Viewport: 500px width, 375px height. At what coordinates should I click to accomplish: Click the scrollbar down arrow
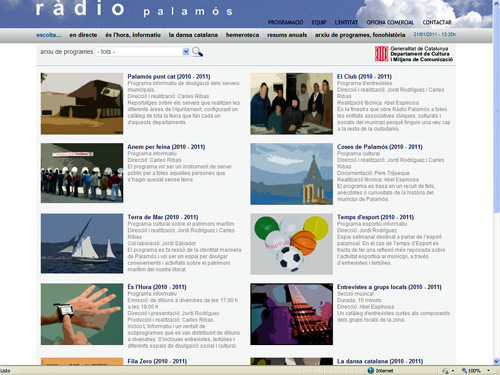pos(496,361)
